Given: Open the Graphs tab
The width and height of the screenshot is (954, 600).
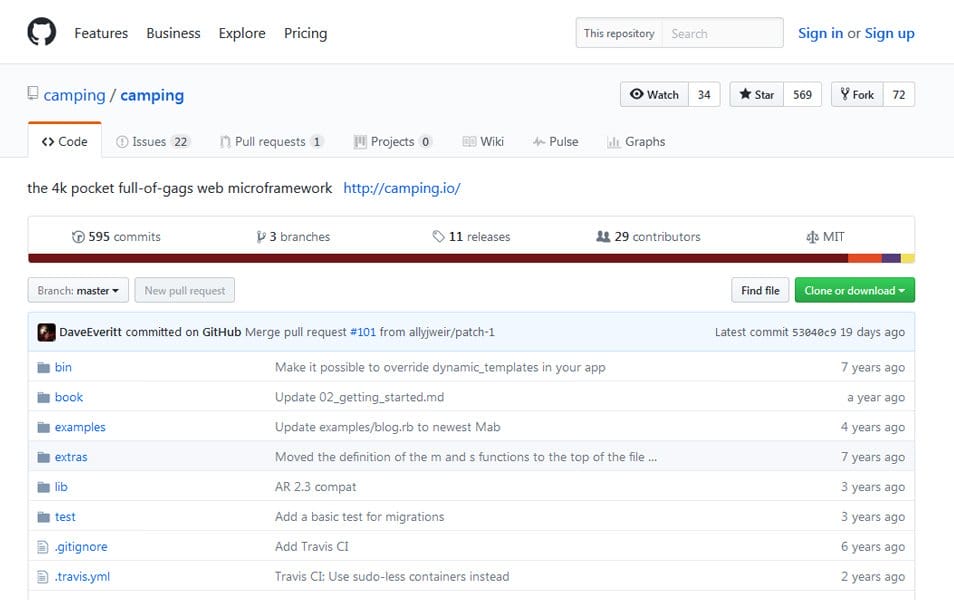Looking at the screenshot, I should pyautogui.click(x=636, y=141).
